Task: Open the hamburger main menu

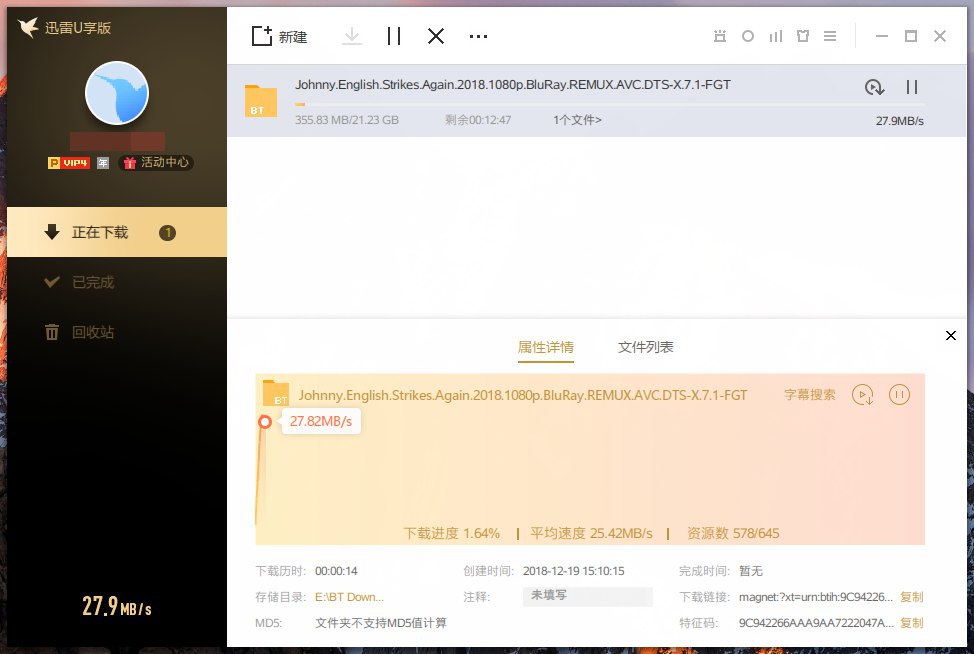Action: [x=829, y=36]
